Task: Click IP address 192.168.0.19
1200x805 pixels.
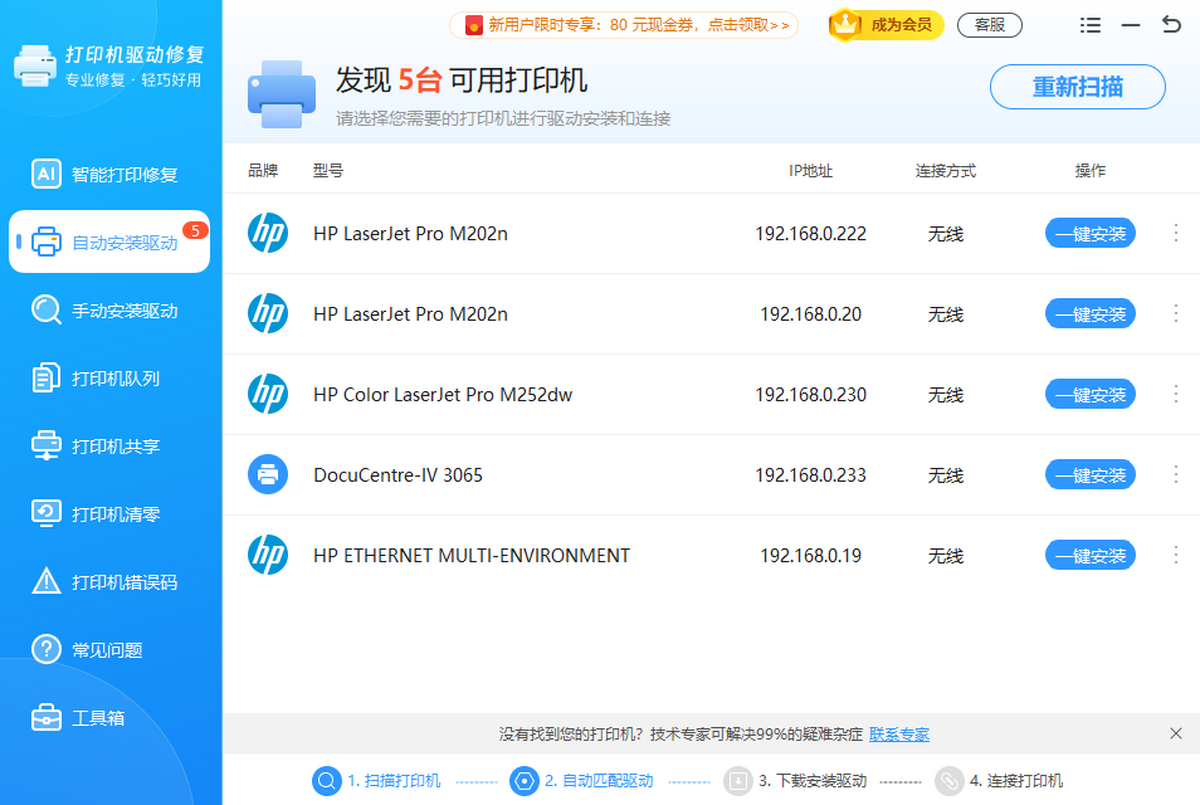Action: [811, 555]
